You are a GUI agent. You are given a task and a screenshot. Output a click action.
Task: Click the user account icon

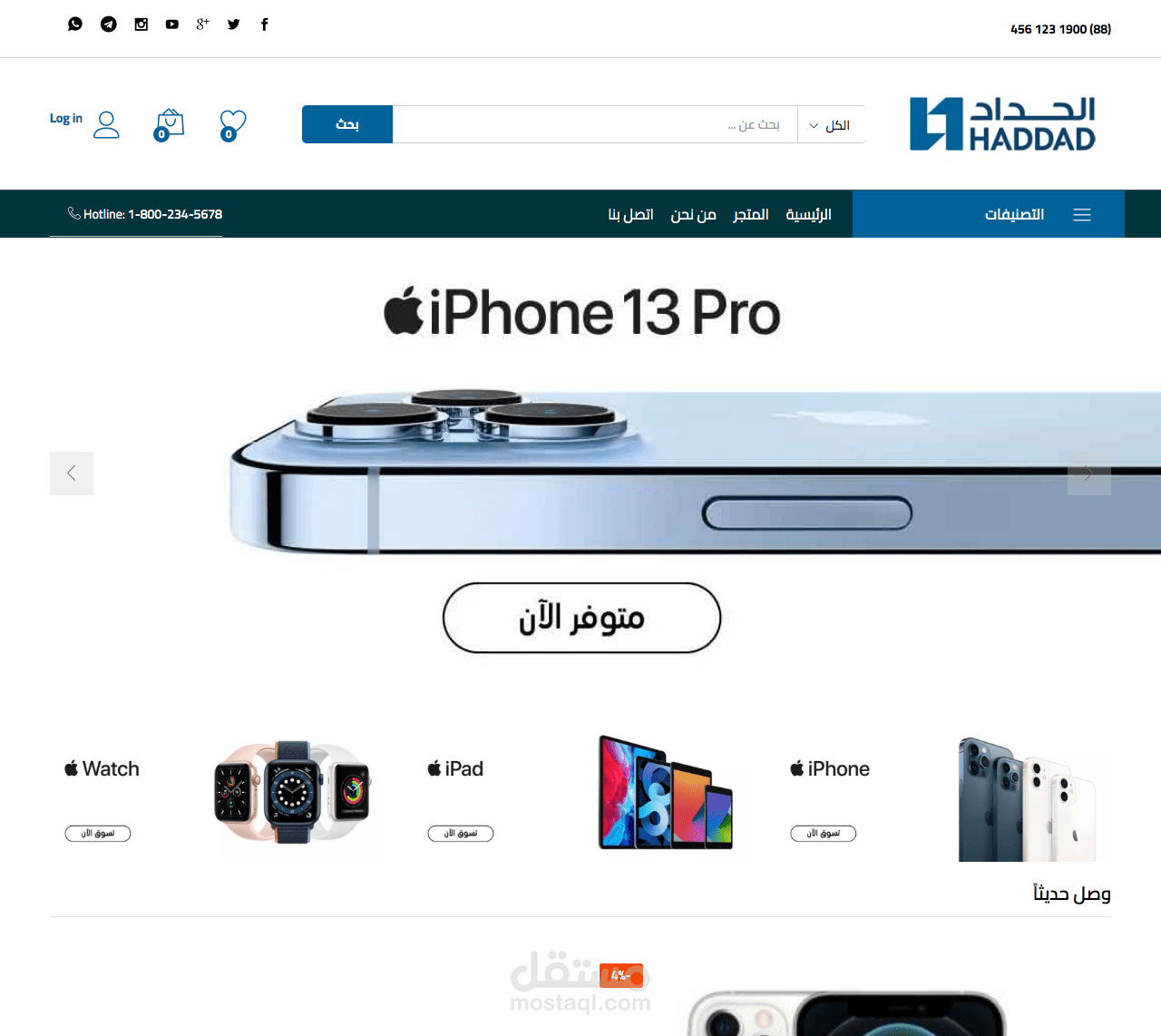[107, 124]
